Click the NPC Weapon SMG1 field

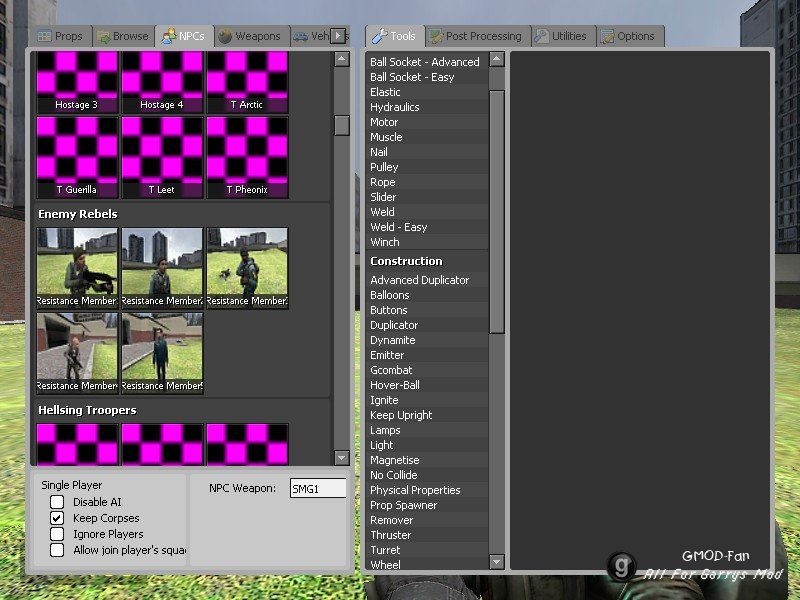318,488
